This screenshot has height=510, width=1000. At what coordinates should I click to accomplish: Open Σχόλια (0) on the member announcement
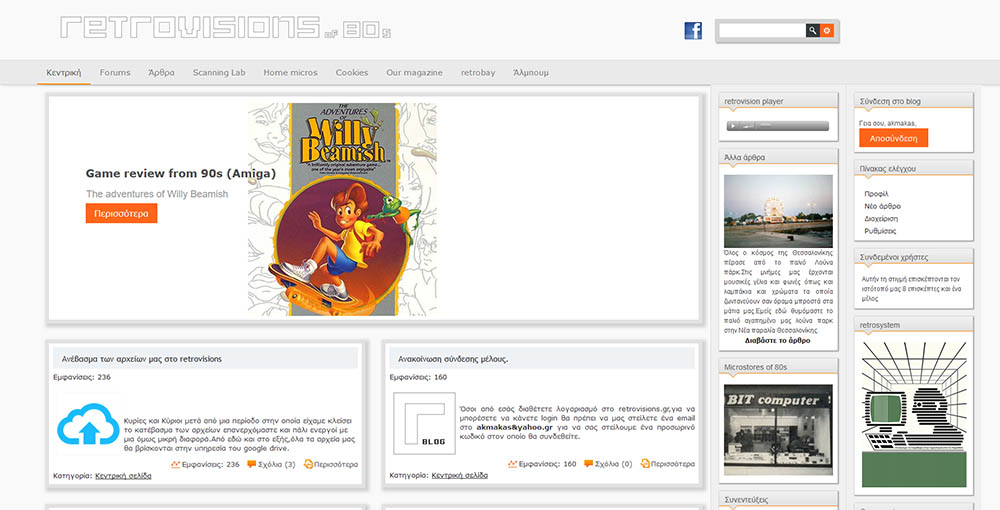coord(608,464)
